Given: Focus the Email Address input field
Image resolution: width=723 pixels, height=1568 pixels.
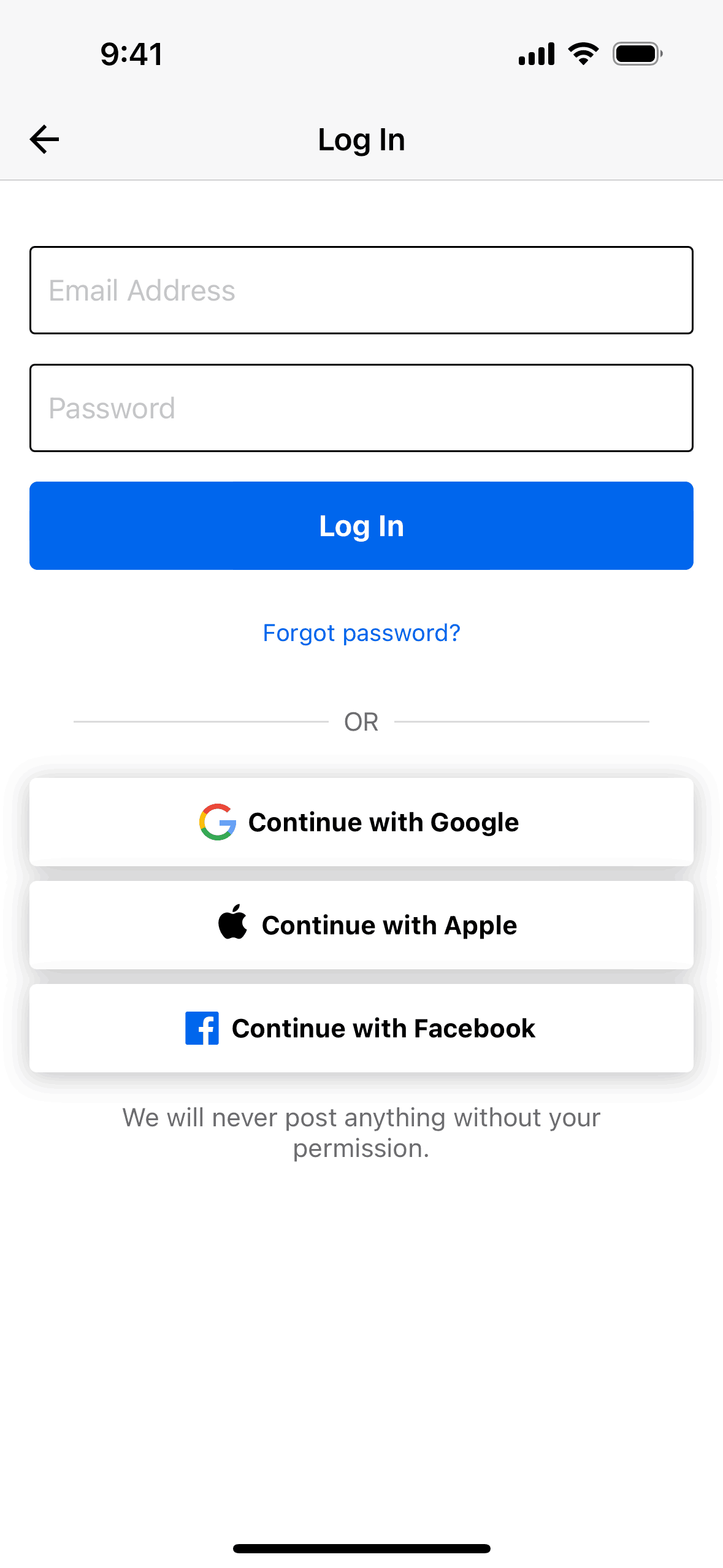Looking at the screenshot, I should coord(361,290).
